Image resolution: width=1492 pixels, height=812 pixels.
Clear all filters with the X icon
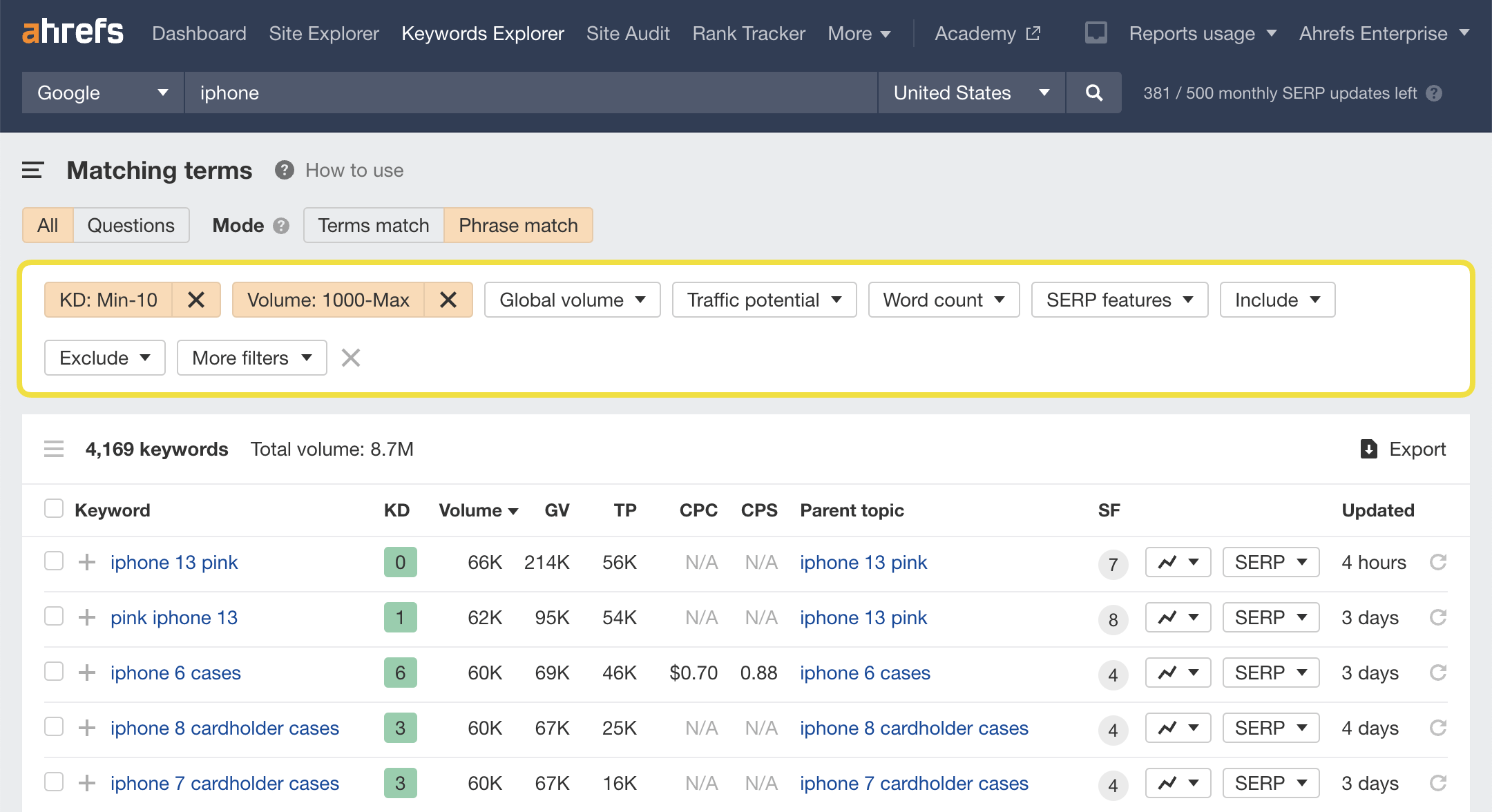(350, 358)
